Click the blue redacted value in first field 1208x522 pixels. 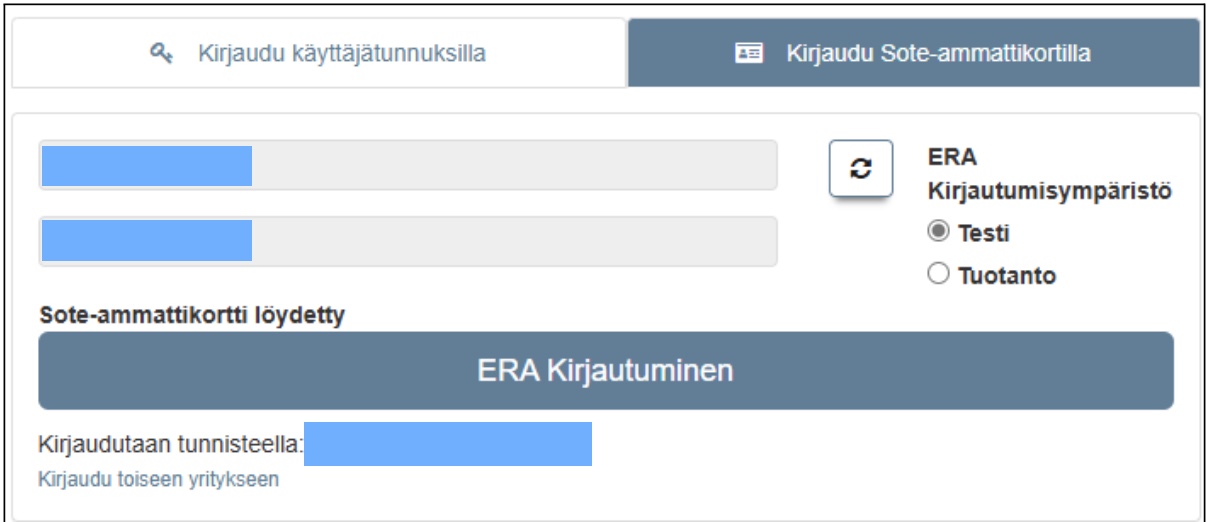coord(146,165)
